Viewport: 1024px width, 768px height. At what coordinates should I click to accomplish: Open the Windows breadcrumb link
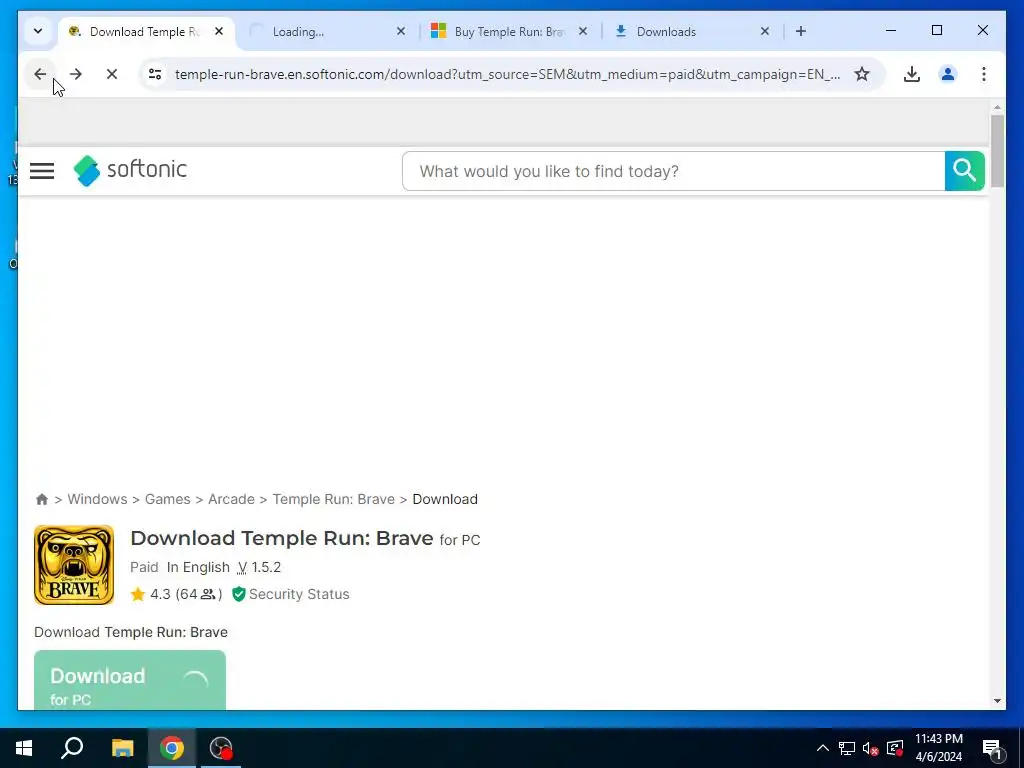pos(97,500)
